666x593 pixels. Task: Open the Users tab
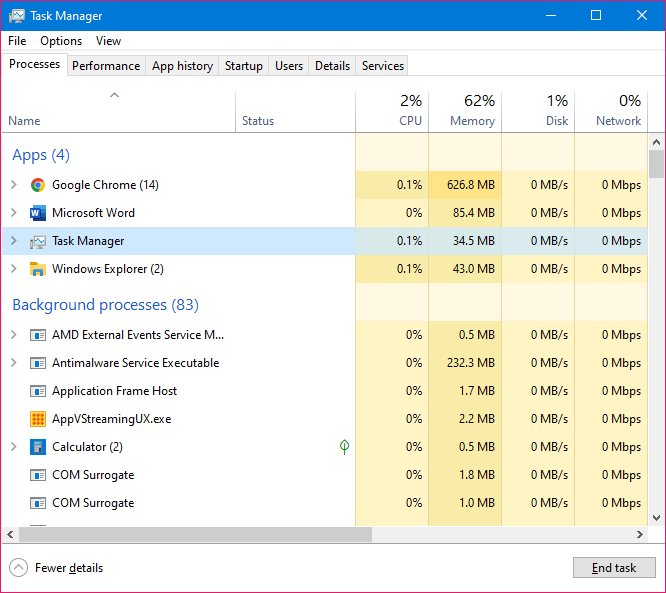click(289, 66)
